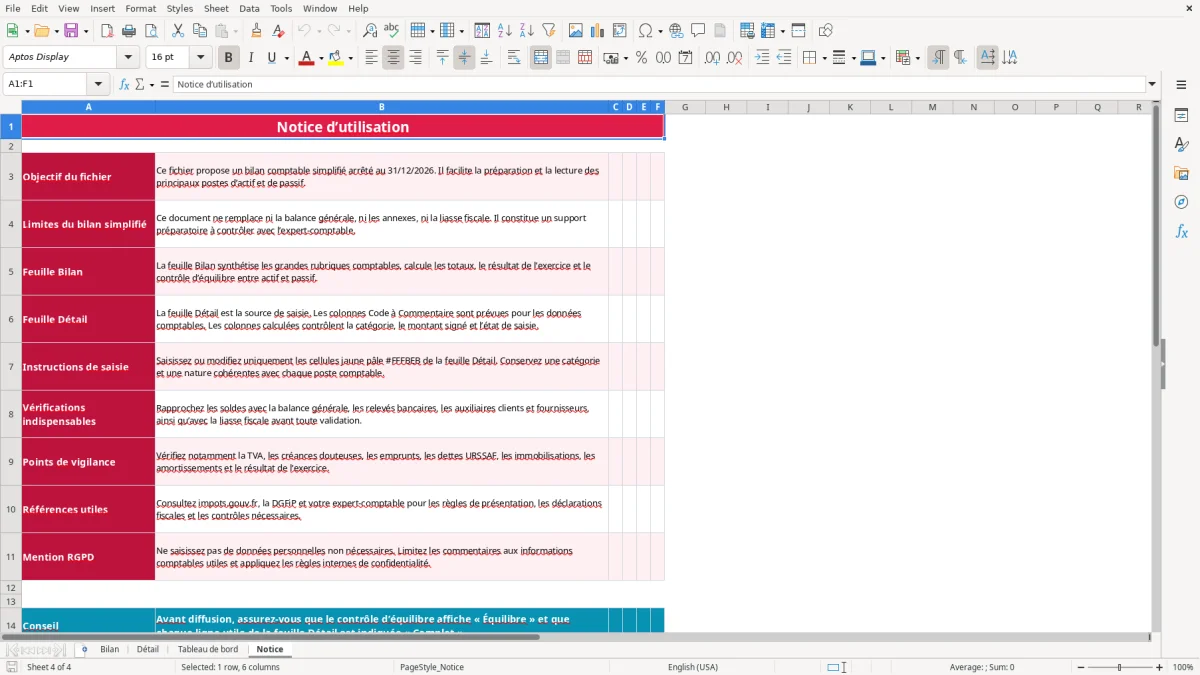
Task: Toggle Bold formatting
Action: (x=228, y=58)
